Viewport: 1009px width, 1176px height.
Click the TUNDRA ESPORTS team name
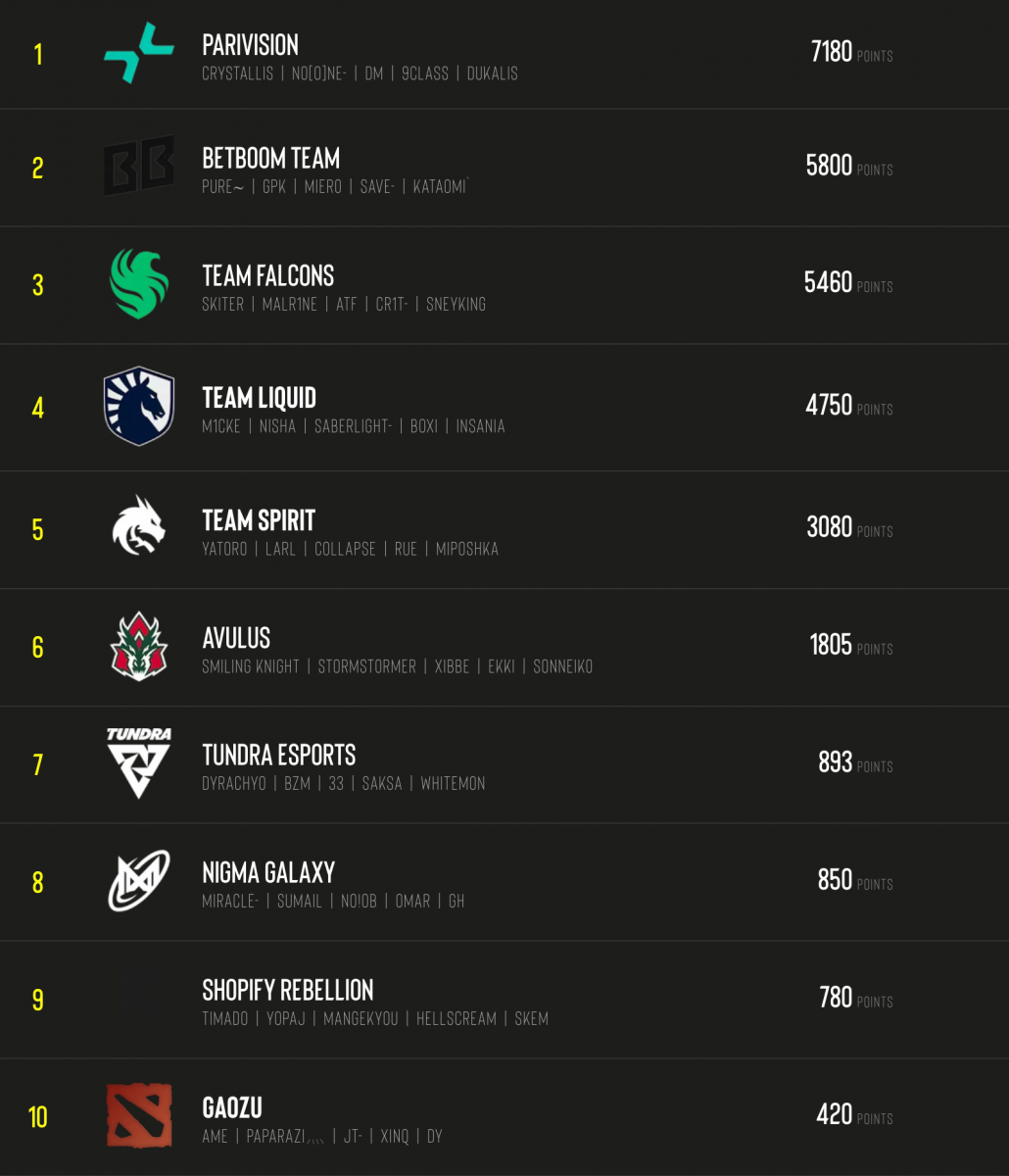click(x=278, y=755)
